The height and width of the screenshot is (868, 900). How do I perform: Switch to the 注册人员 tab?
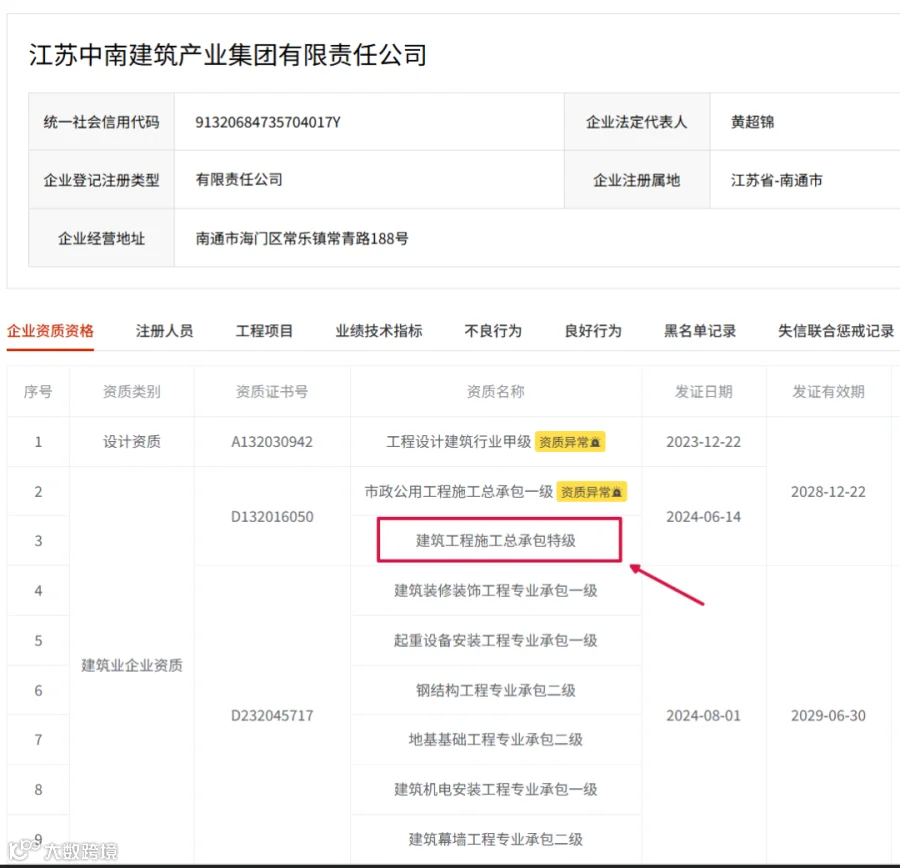(x=164, y=331)
